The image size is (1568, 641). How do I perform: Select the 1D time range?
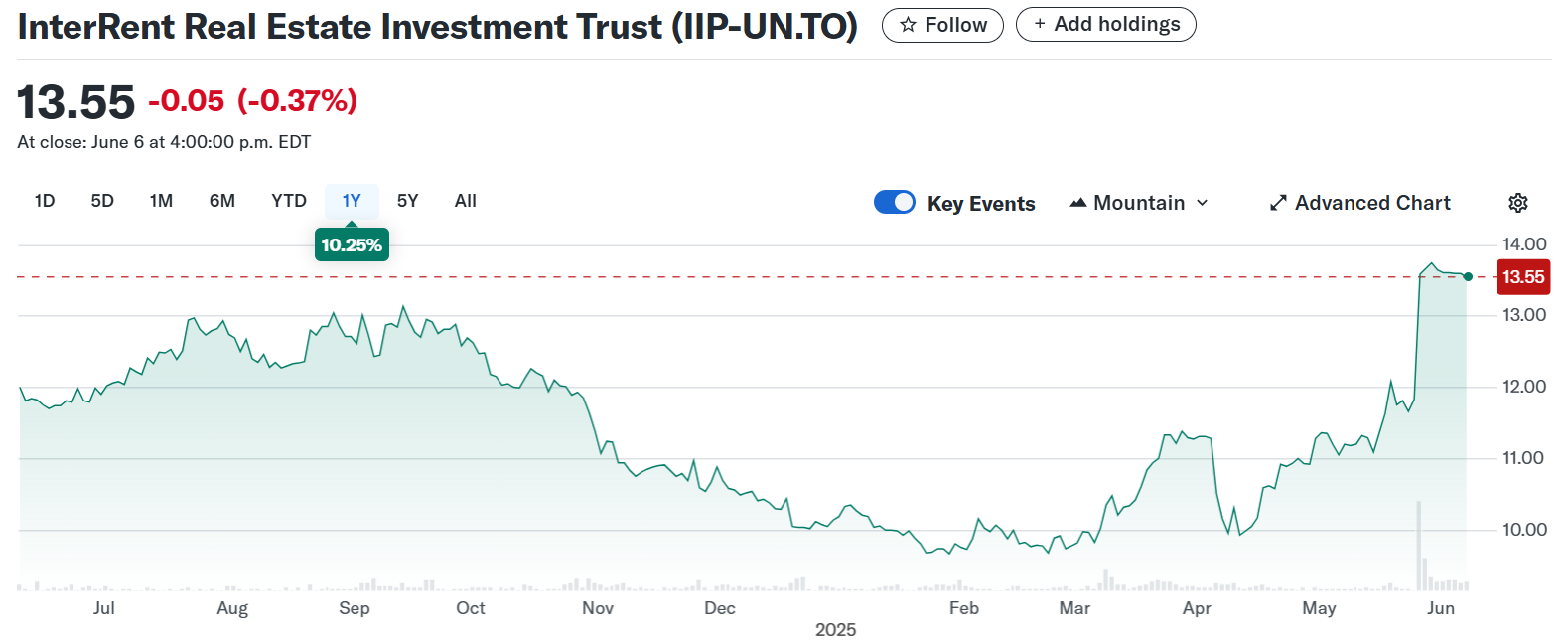45,201
